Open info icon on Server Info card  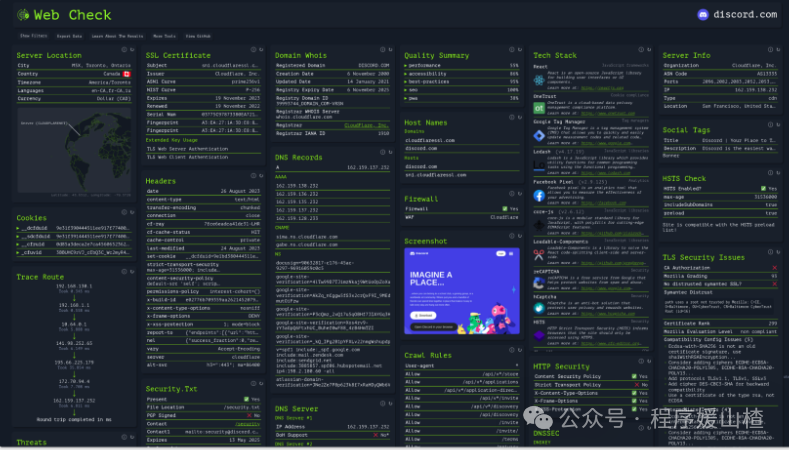pos(770,49)
